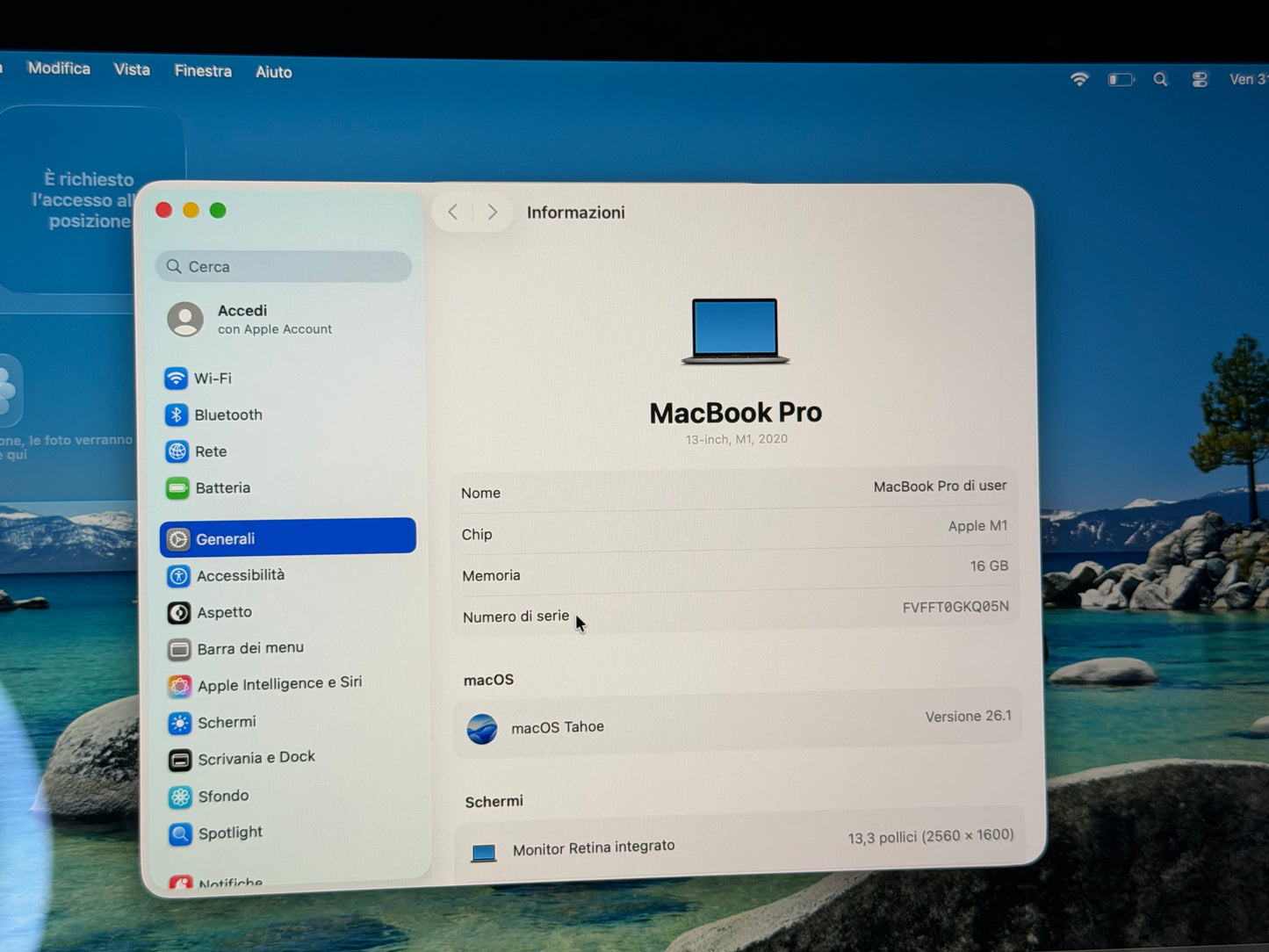The width and height of the screenshot is (1269, 952).
Task: Click the 'Versione 26.1' text
Action: (x=968, y=716)
